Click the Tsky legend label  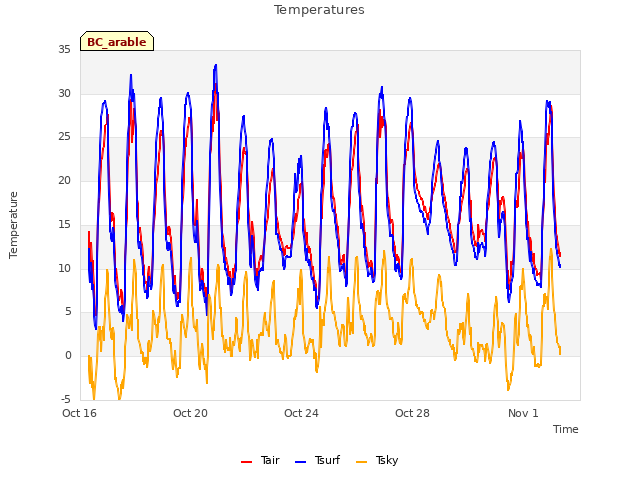click(x=387, y=460)
